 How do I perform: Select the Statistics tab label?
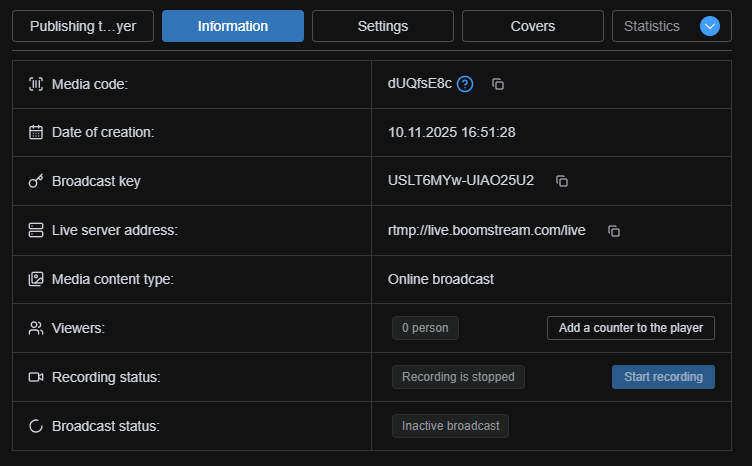point(651,26)
